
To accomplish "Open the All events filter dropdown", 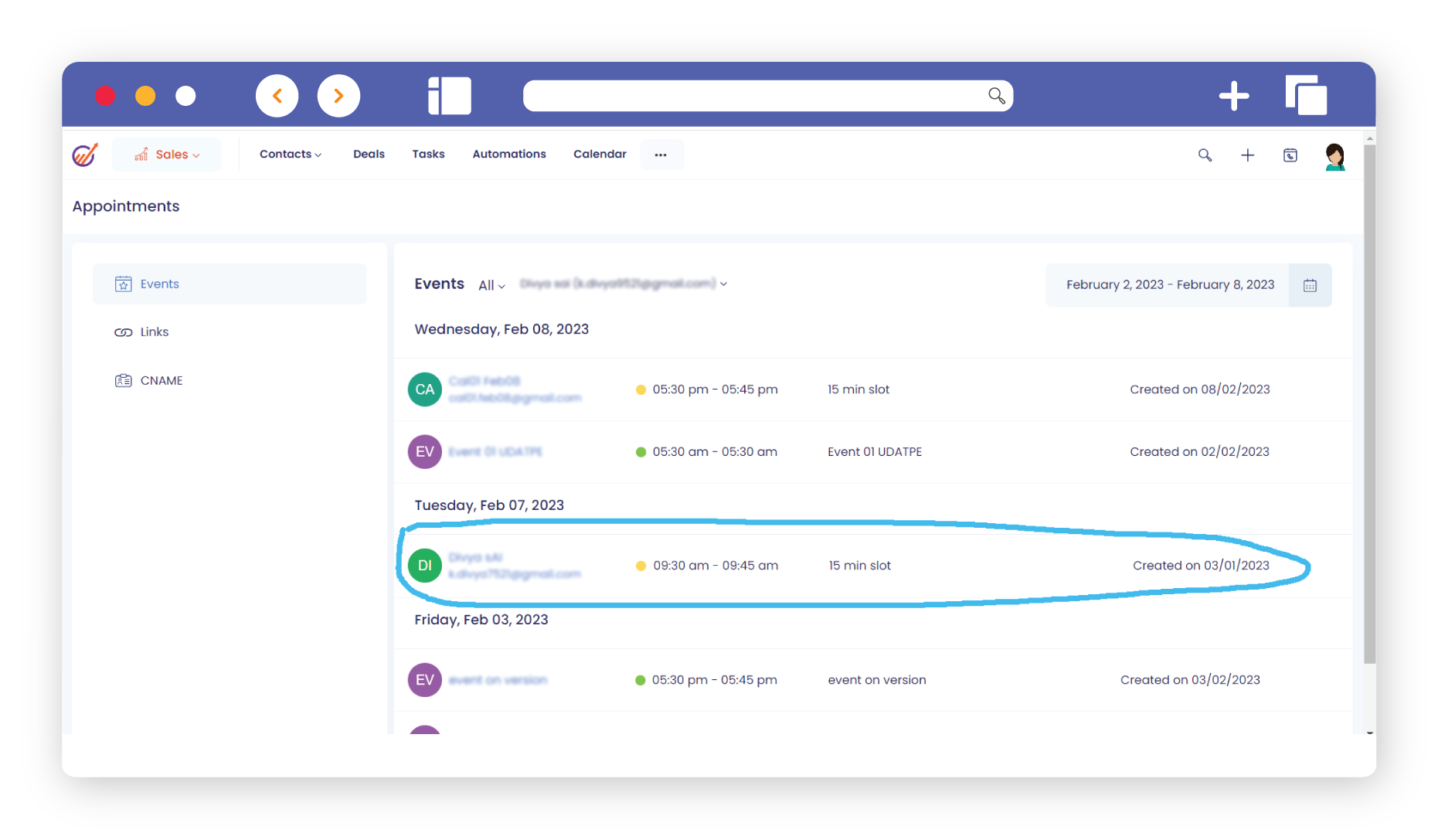I will pos(491,285).
